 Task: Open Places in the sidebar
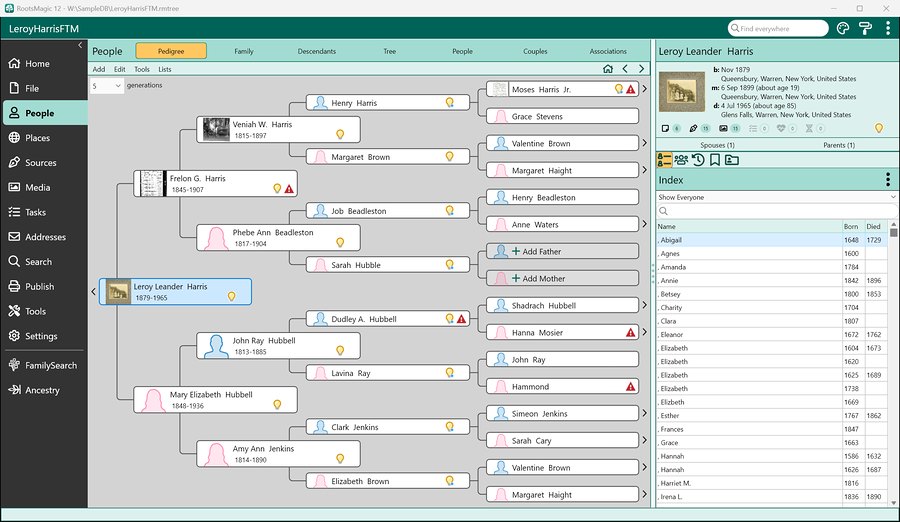tap(45, 138)
